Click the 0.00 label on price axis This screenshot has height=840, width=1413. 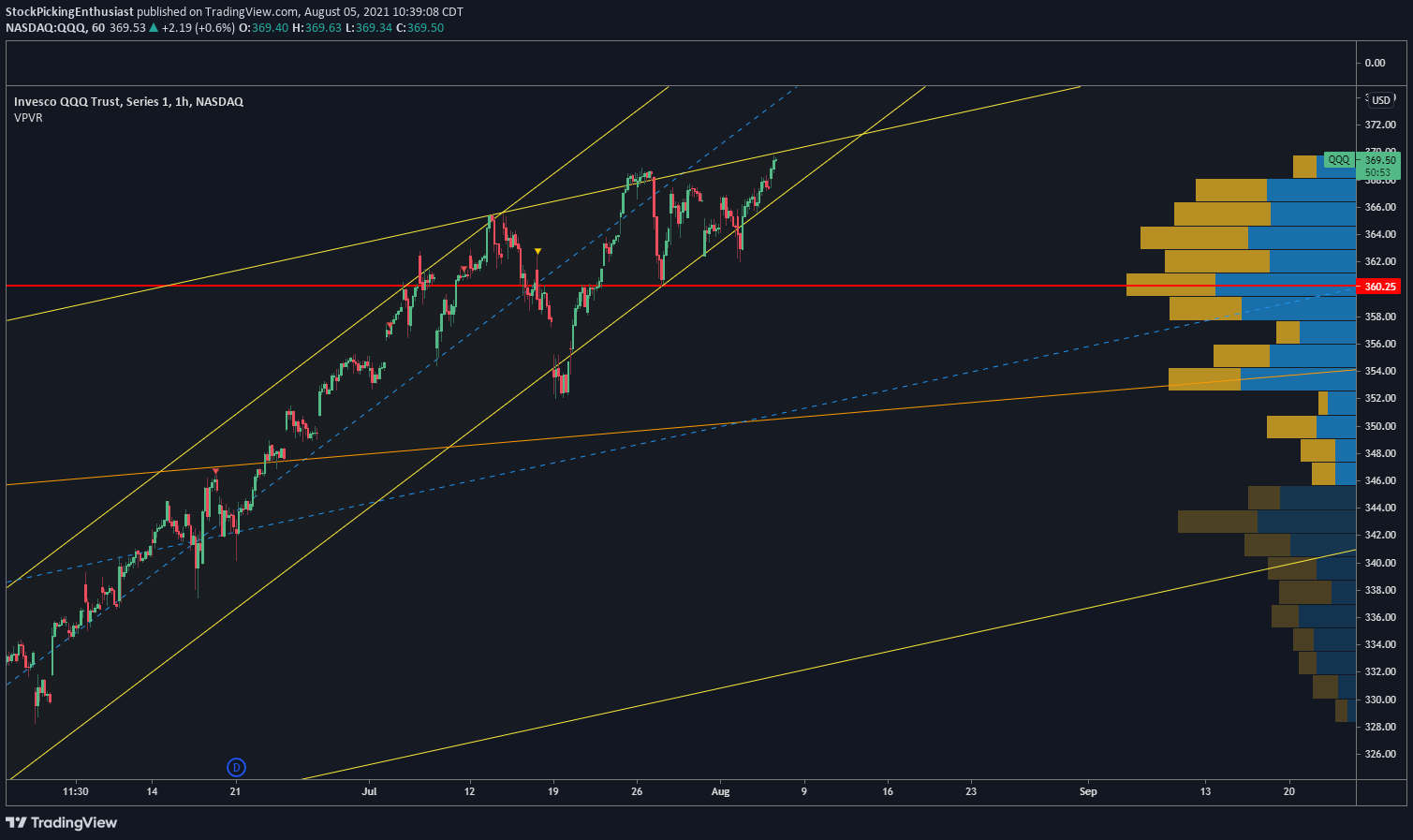(x=1375, y=63)
